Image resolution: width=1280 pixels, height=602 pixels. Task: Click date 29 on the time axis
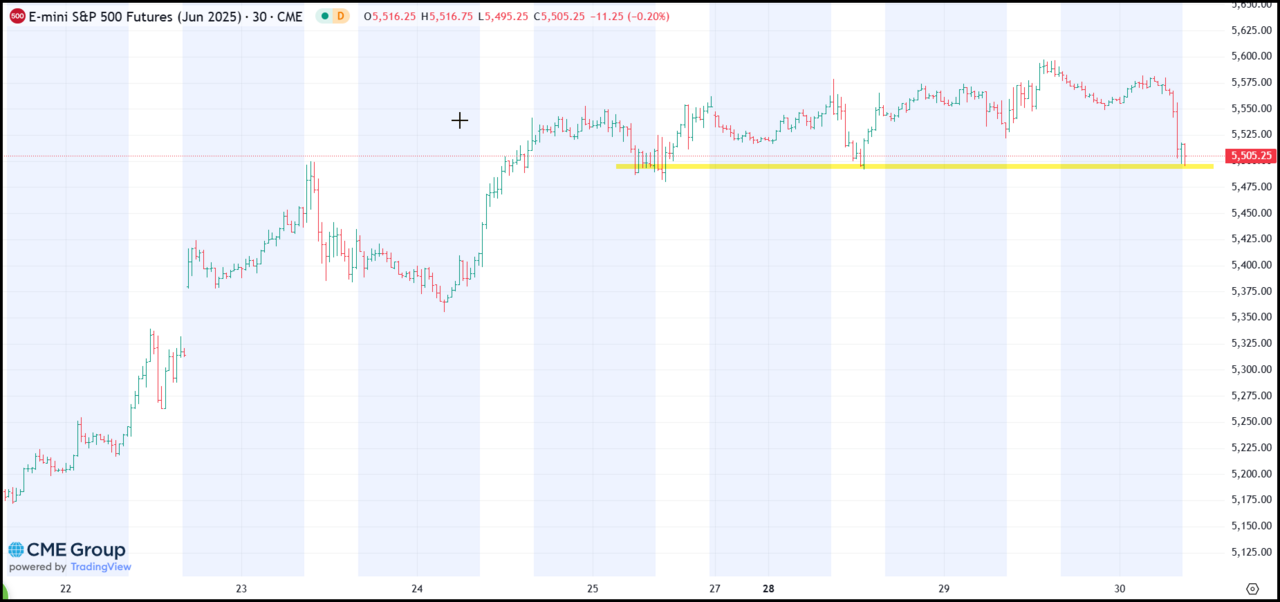[x=944, y=589]
